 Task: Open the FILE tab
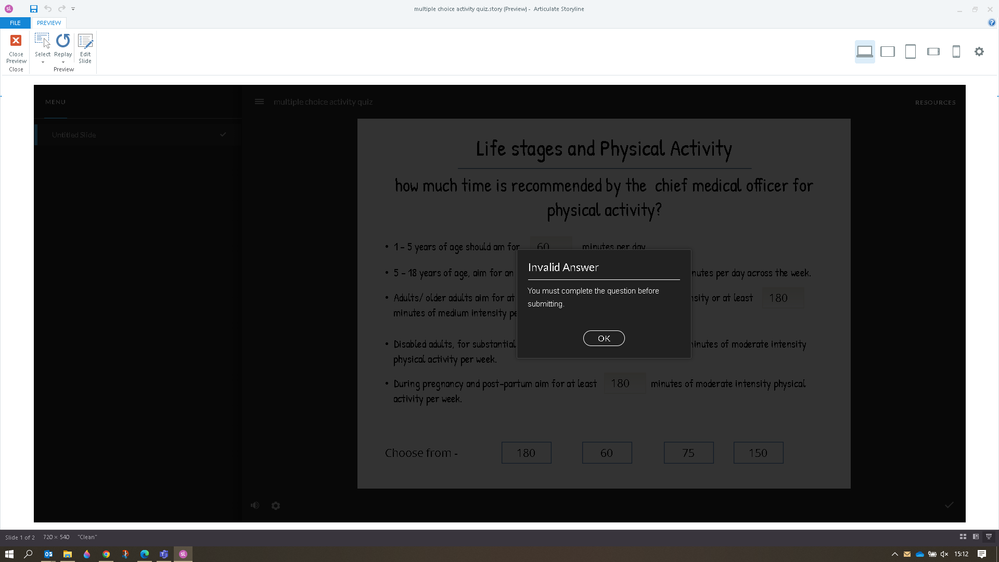(15, 23)
